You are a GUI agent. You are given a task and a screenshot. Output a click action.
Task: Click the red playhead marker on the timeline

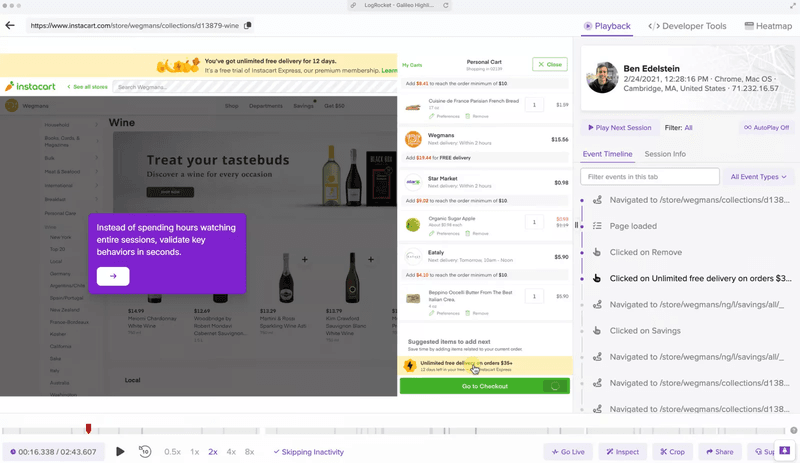tap(88, 429)
